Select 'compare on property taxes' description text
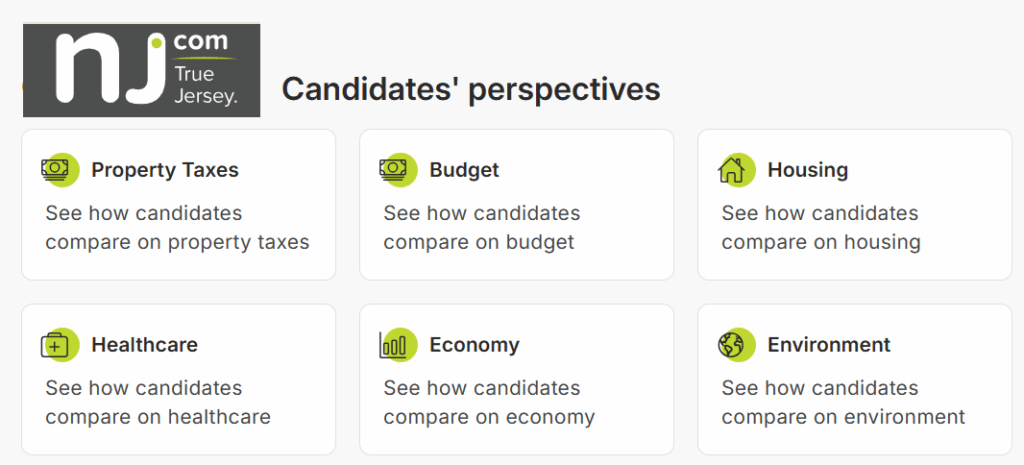 [178, 243]
